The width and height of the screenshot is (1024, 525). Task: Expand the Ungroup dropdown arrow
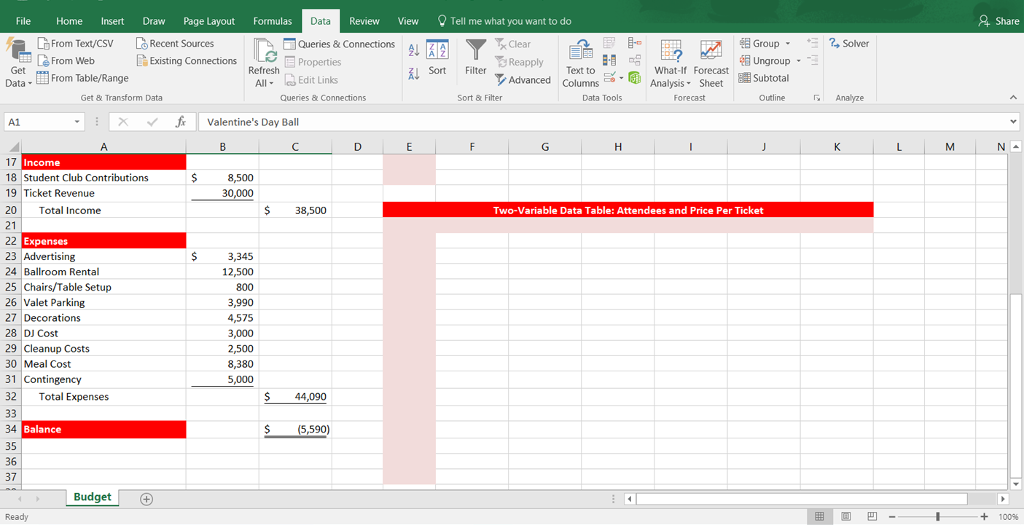pyautogui.click(x=797, y=61)
